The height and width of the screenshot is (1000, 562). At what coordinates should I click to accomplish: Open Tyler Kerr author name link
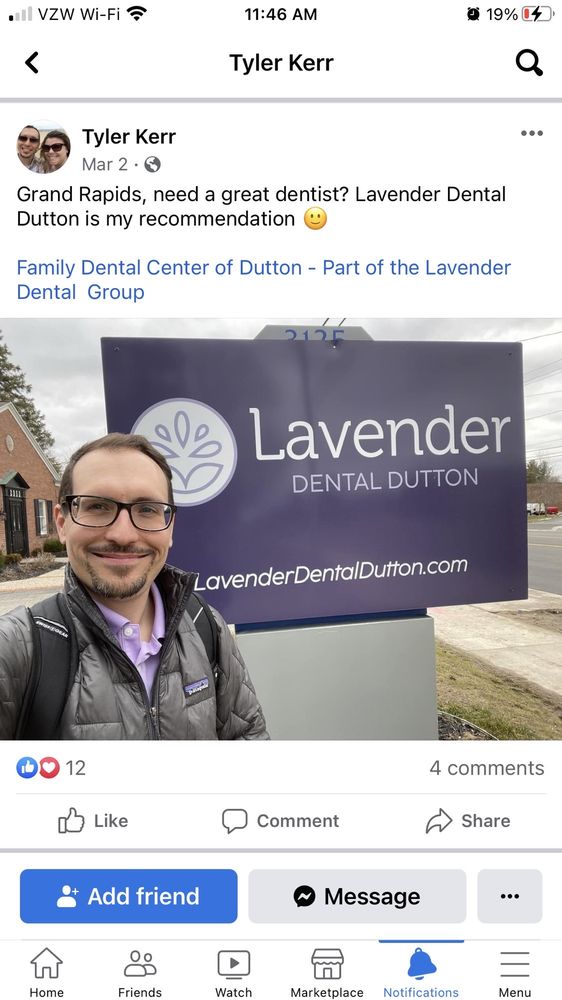(129, 136)
